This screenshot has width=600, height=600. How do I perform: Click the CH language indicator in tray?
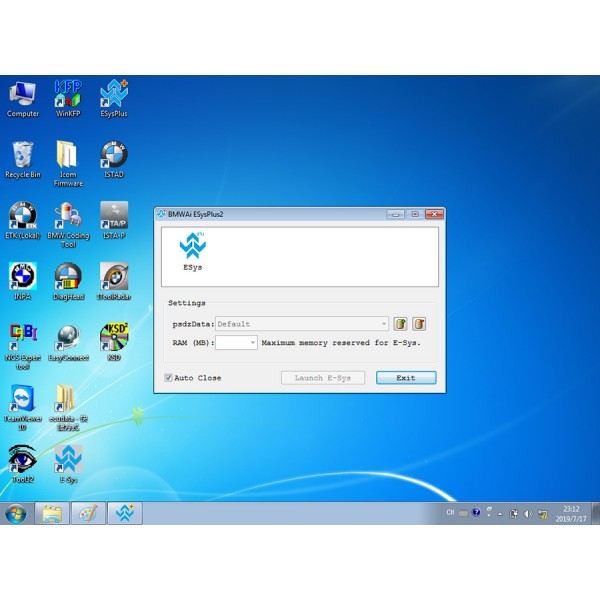(x=450, y=512)
